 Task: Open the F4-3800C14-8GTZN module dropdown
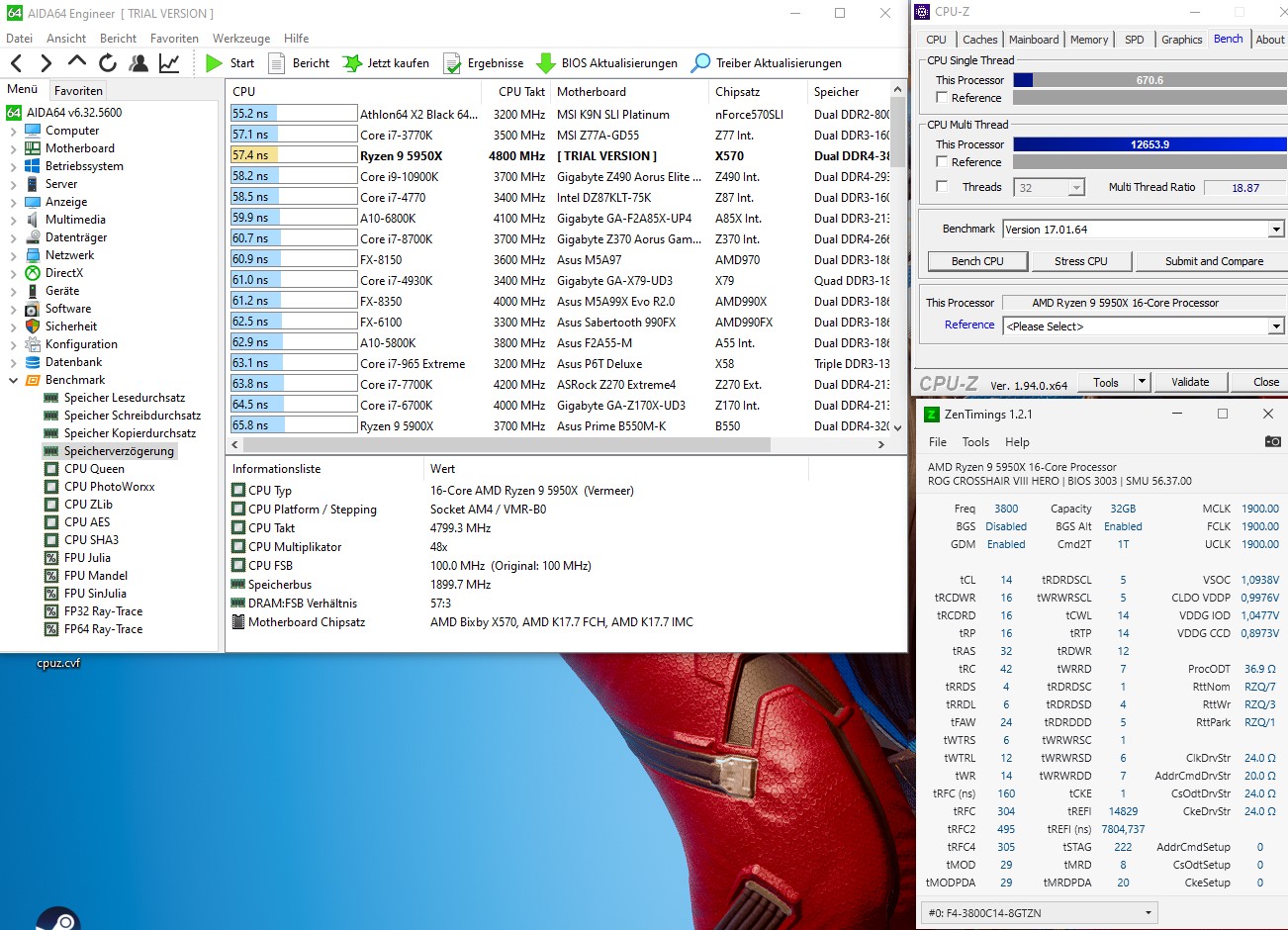coord(1040,913)
